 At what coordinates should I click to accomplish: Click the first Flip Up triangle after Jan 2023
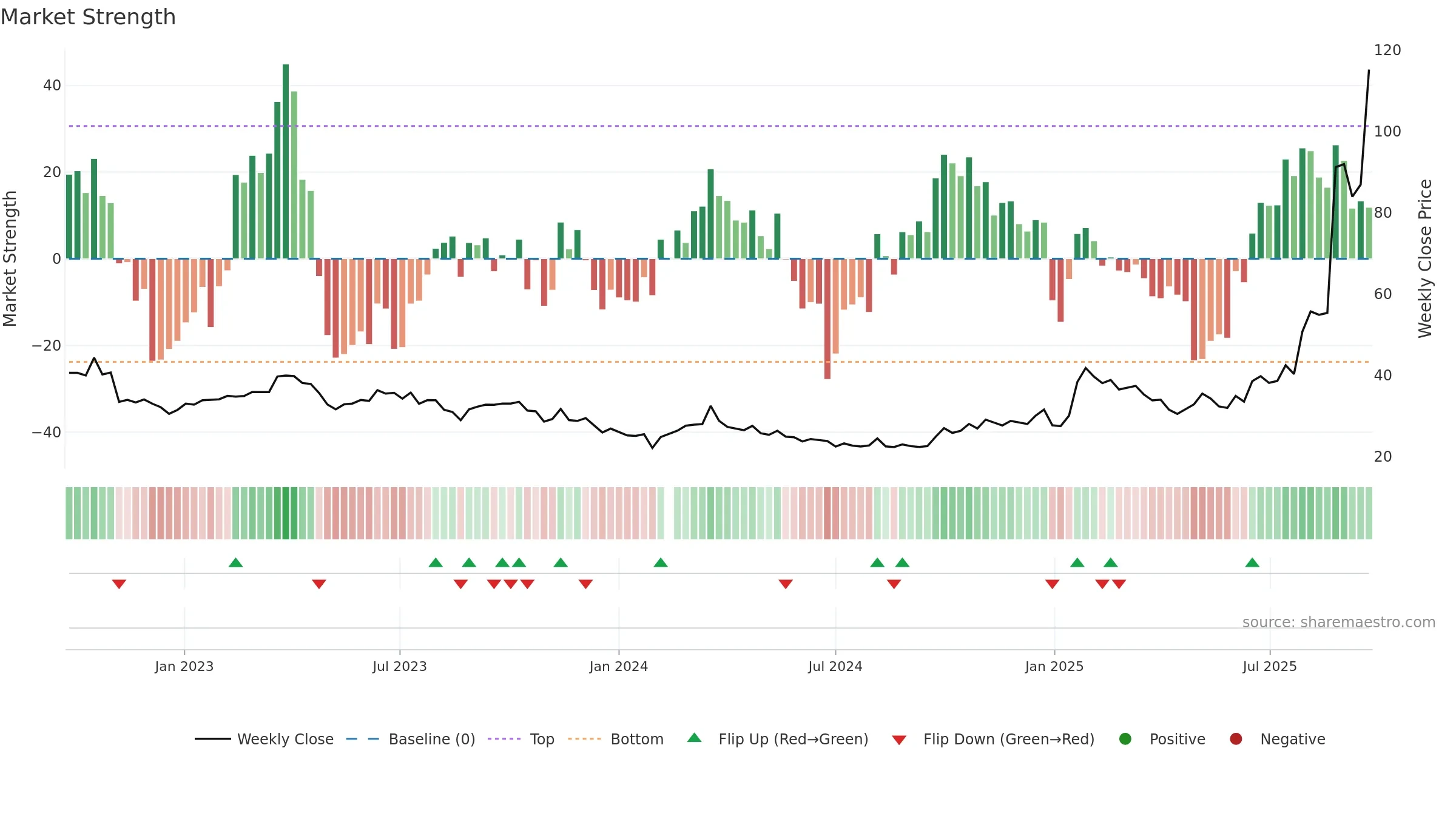point(236,562)
